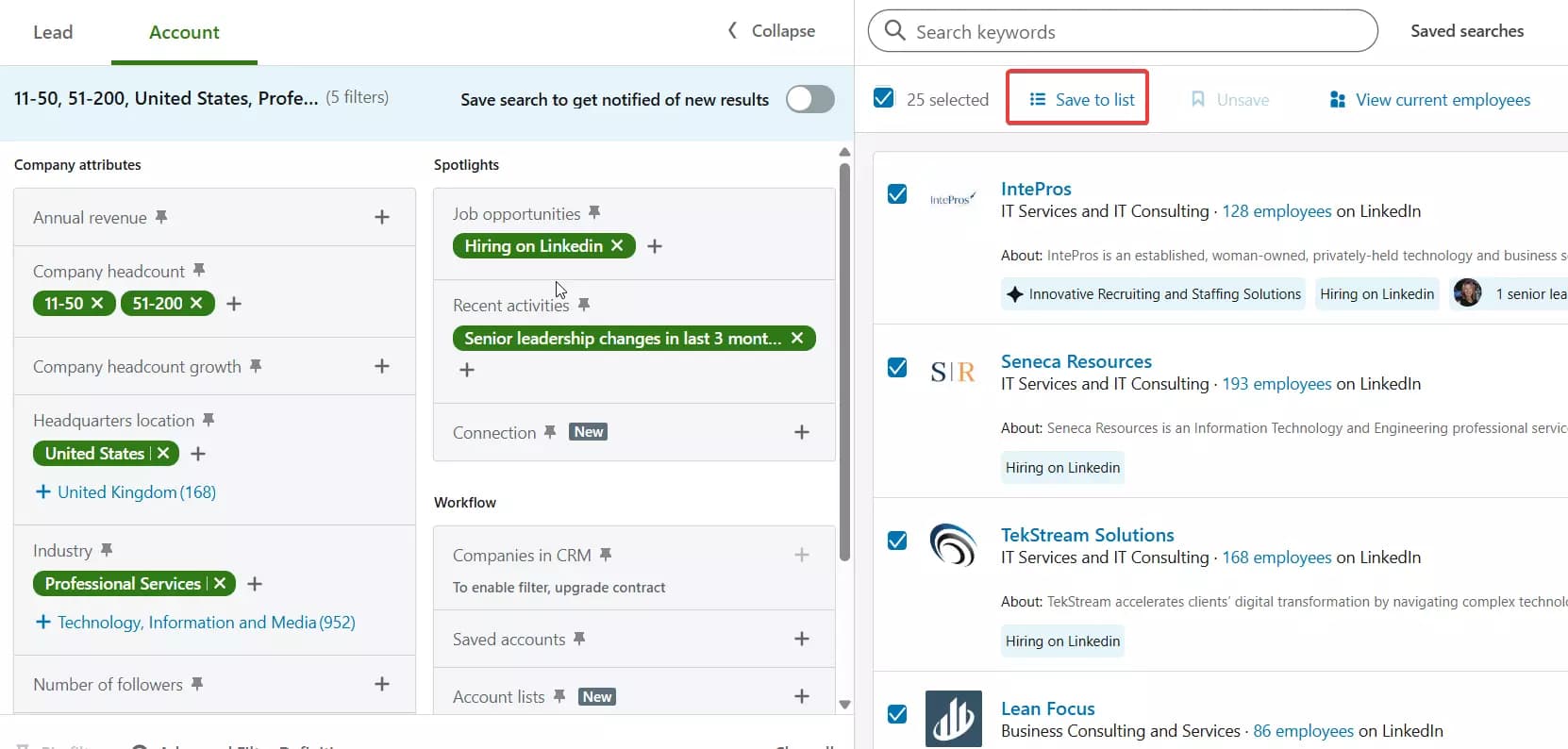The height and width of the screenshot is (749, 1568).
Task: Pin the Annual revenue filter
Action: (161, 217)
